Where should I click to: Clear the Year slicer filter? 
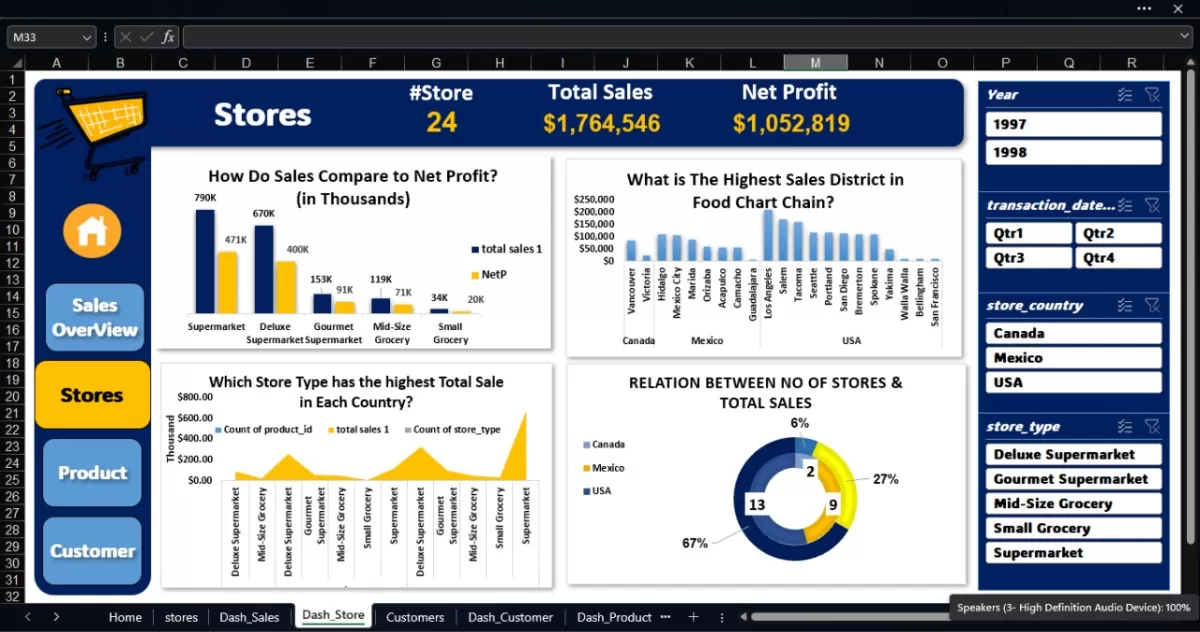(x=1152, y=95)
